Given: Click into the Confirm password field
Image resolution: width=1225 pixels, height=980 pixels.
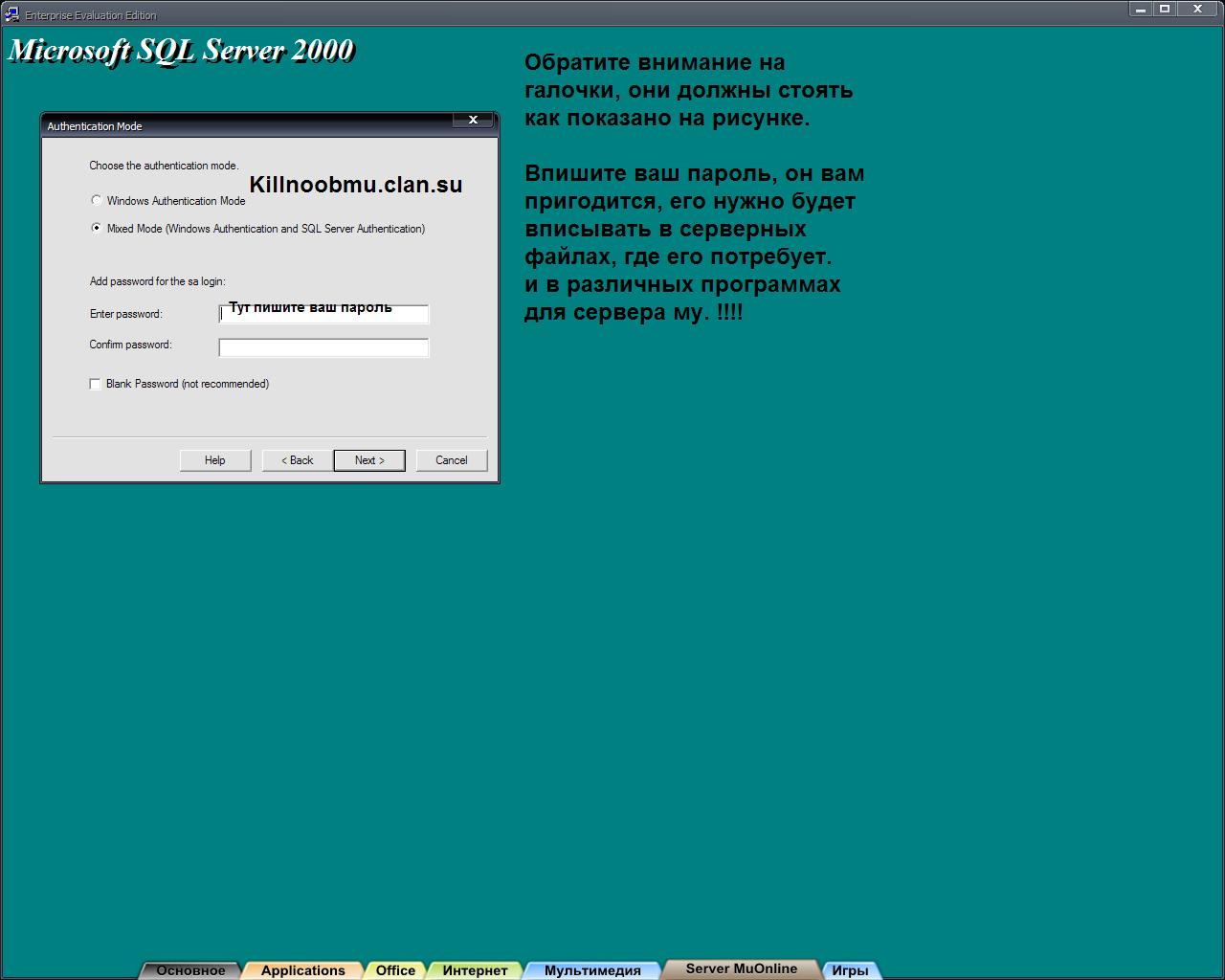Looking at the screenshot, I should 323,348.
